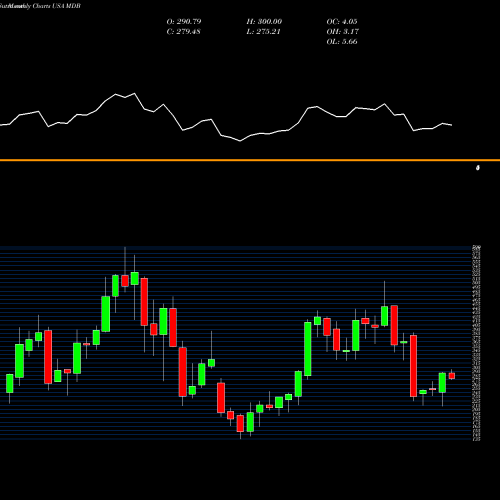The height and width of the screenshot is (500, 500).
Task: Click the 'OH: 3.17' reading
Action: click(x=342, y=32)
